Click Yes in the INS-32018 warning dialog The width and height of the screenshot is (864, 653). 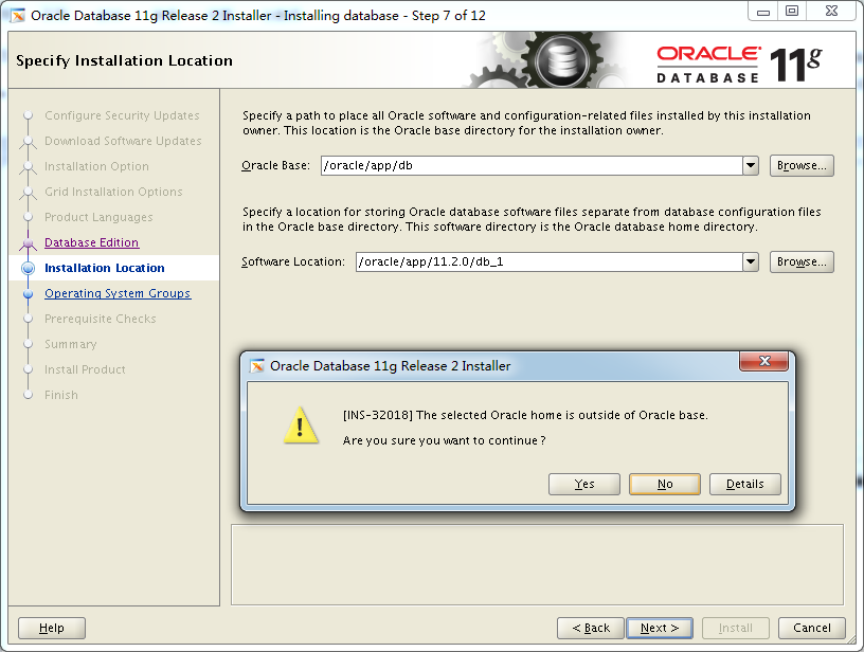coord(584,484)
